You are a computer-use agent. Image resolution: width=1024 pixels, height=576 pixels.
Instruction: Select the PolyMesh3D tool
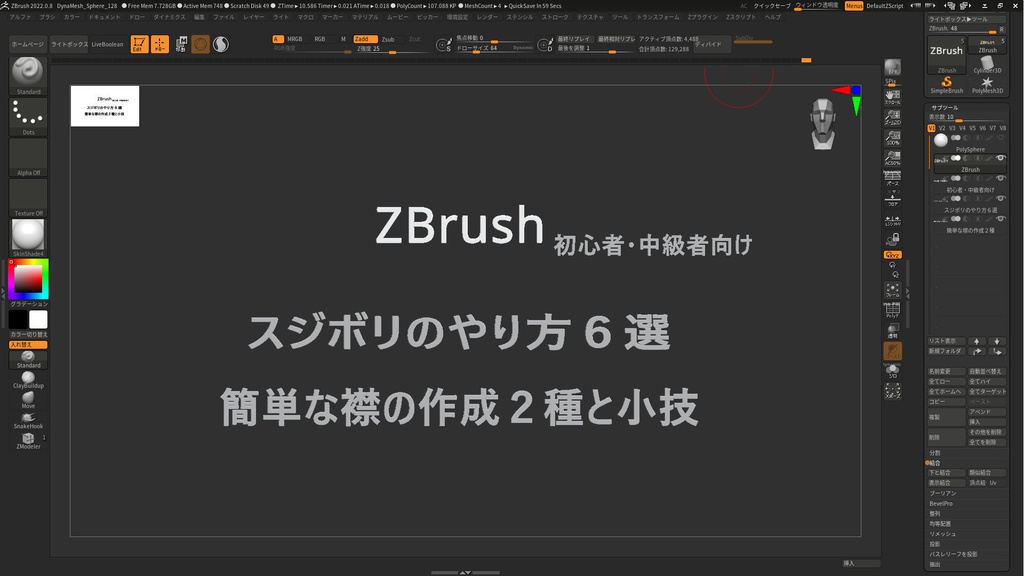pyautogui.click(x=987, y=85)
